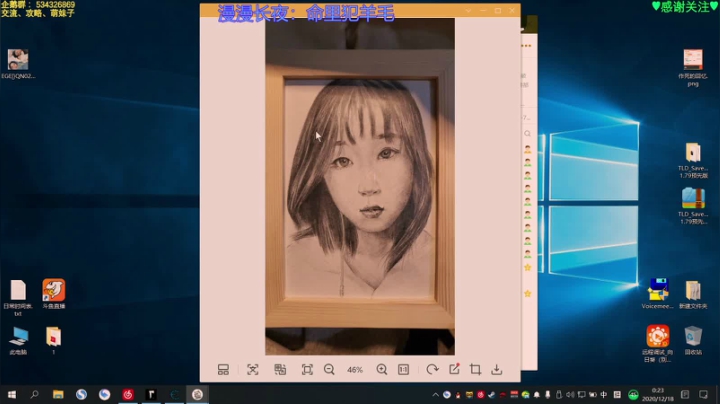Open the edit/annotate image tool

pyautogui.click(x=454, y=369)
